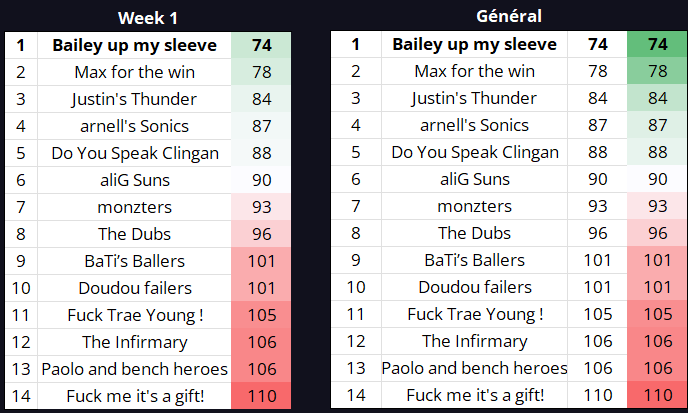
Task: Select Bailey up my sleeve in Week 1 table
Action: (134, 45)
